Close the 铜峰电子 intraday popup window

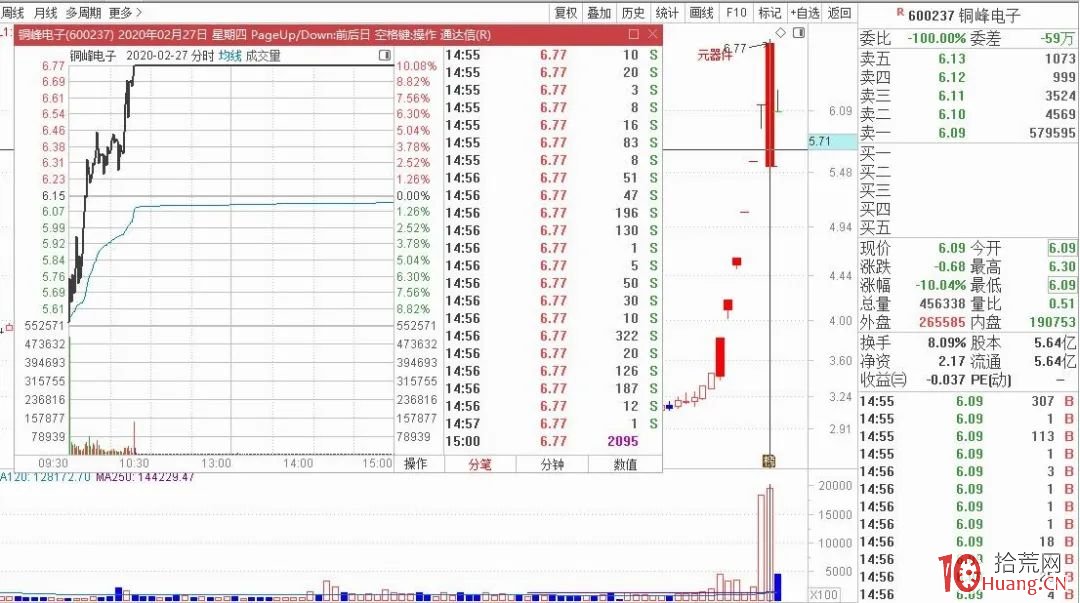[x=652, y=34]
